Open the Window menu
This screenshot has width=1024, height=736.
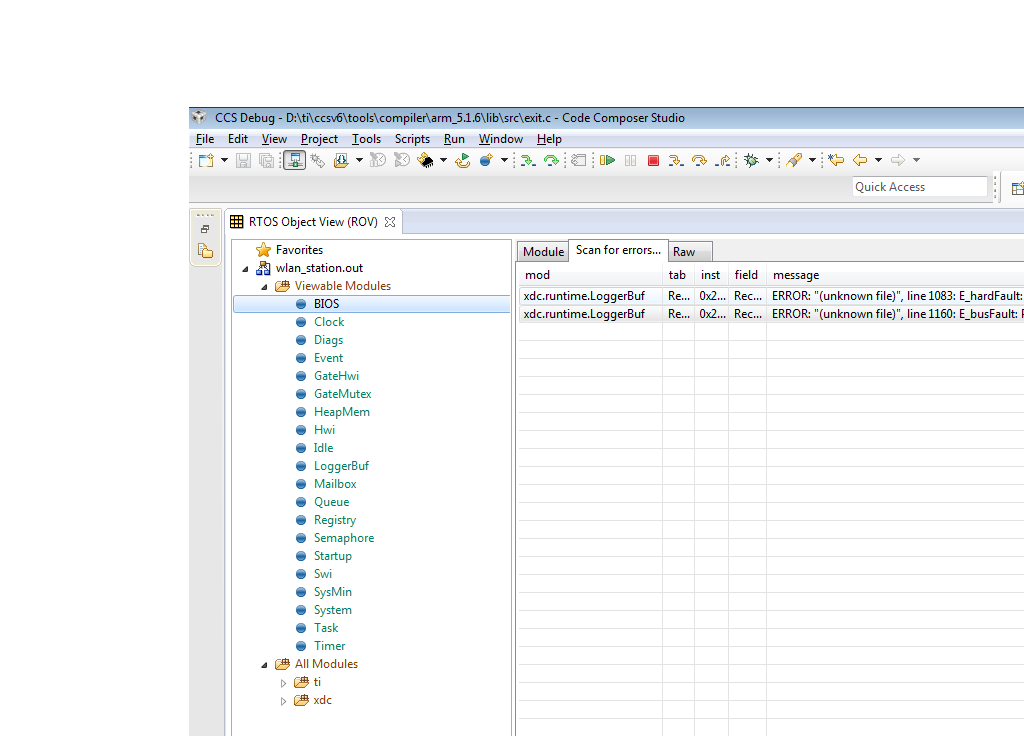pyautogui.click(x=501, y=139)
